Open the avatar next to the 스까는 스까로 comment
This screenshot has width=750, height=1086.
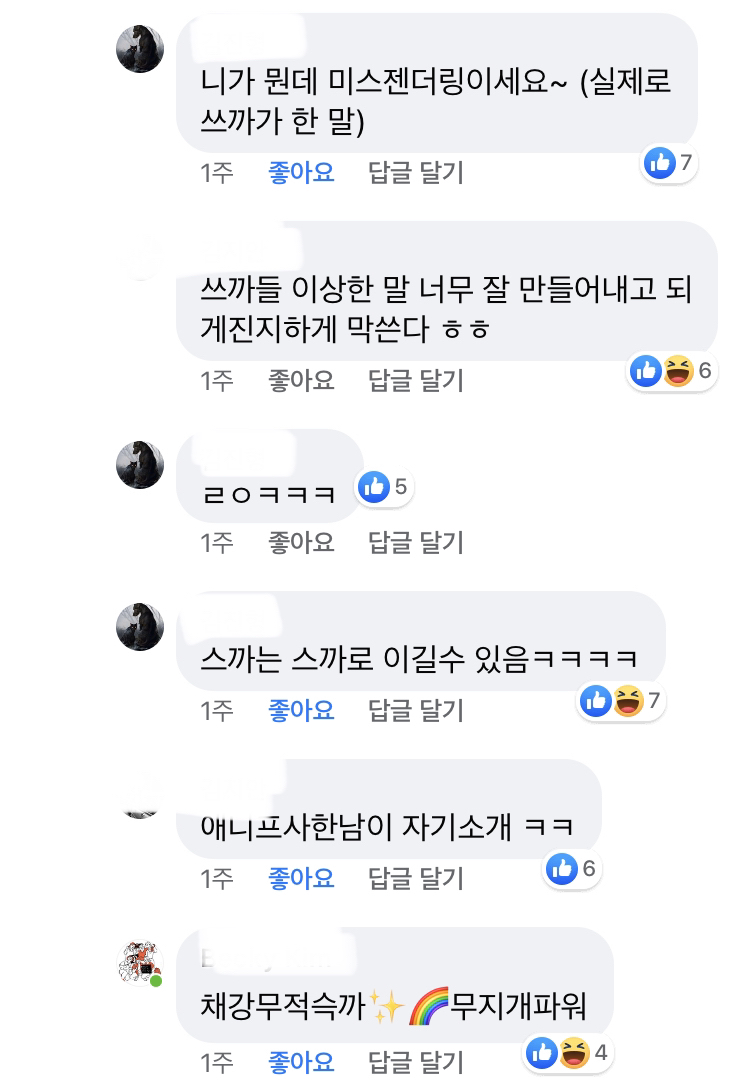pyautogui.click(x=140, y=627)
